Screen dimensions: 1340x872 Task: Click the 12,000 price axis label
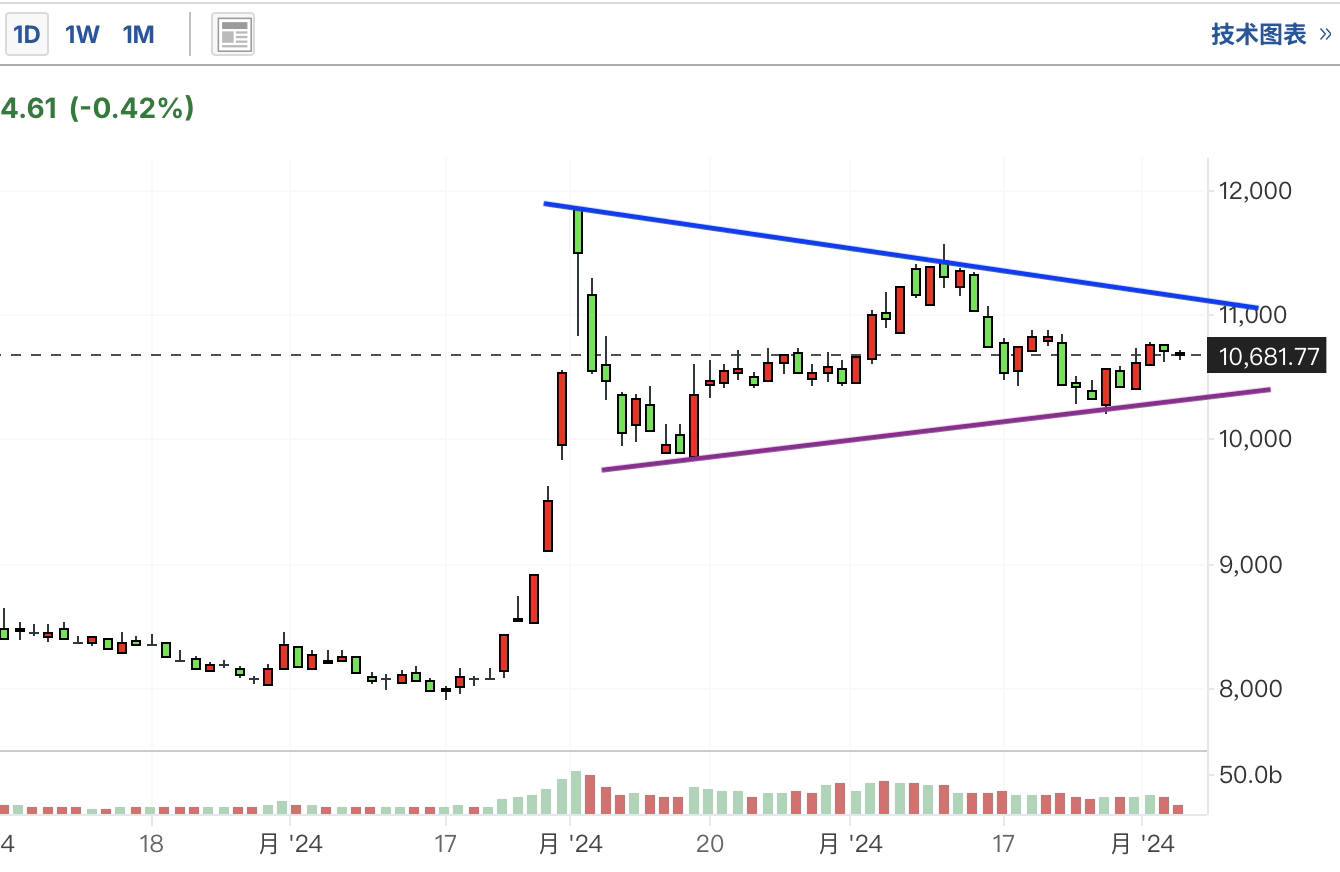[x=1255, y=190]
